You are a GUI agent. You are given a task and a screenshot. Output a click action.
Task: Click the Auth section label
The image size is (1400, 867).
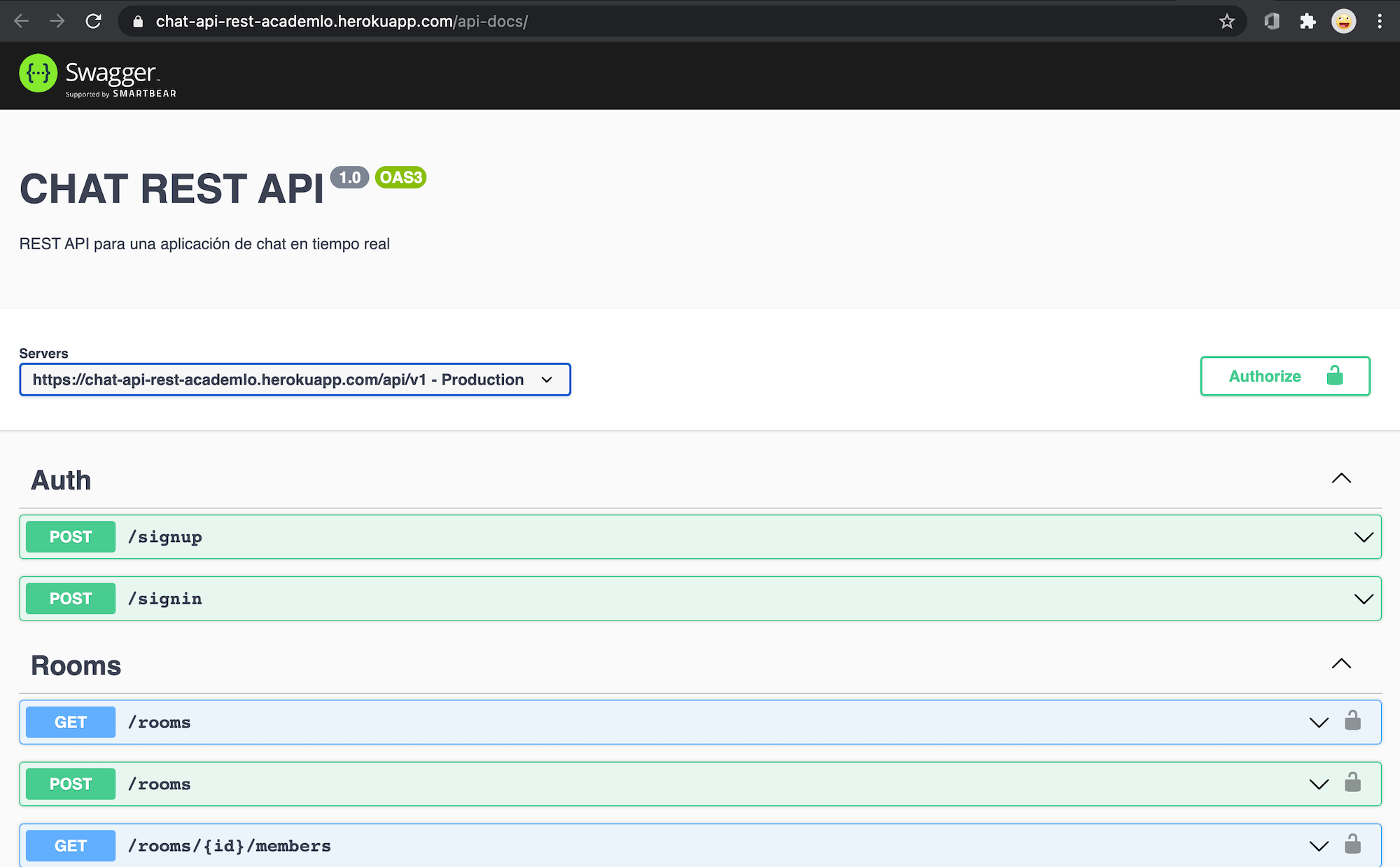click(x=60, y=480)
